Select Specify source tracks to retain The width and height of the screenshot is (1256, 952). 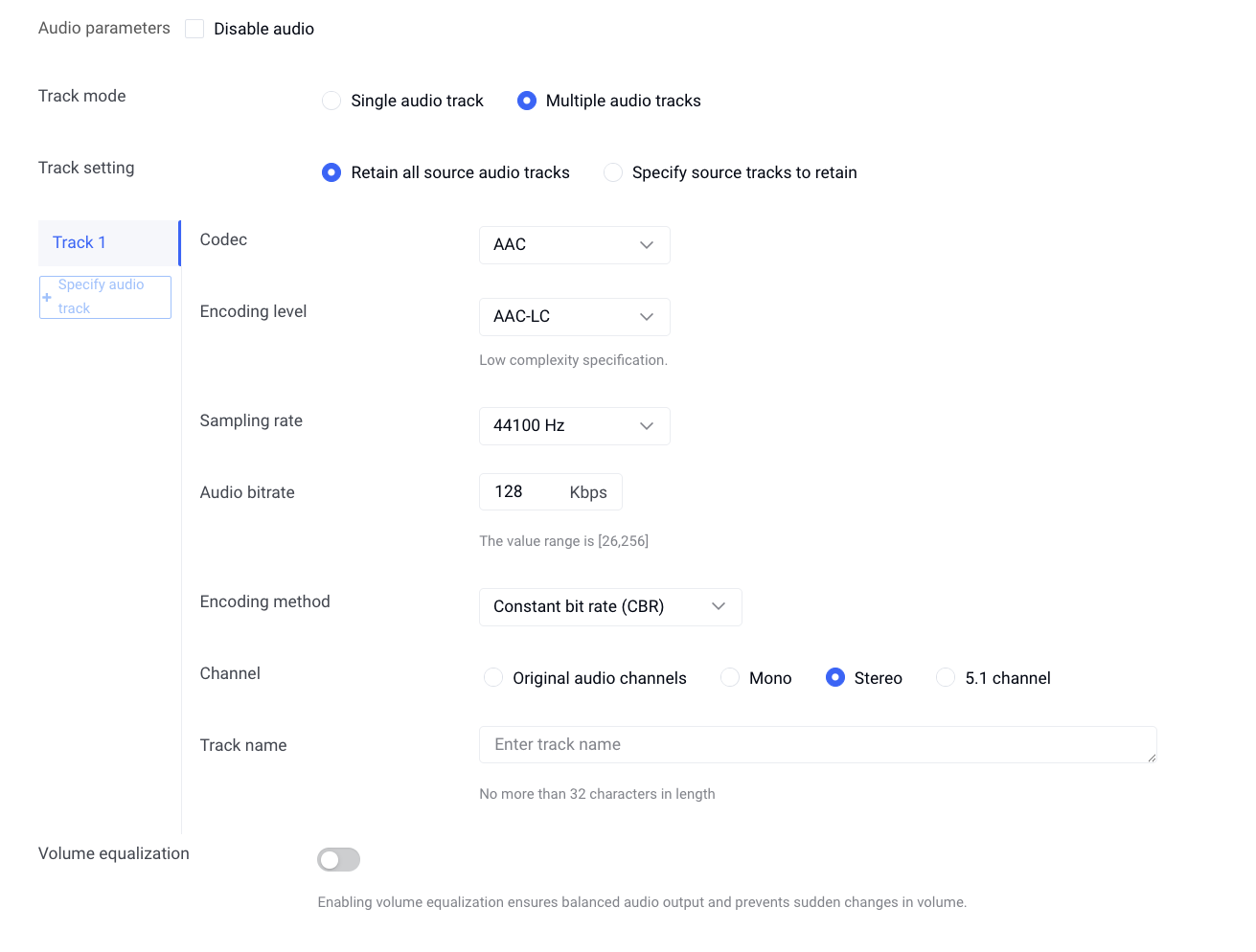tap(613, 172)
